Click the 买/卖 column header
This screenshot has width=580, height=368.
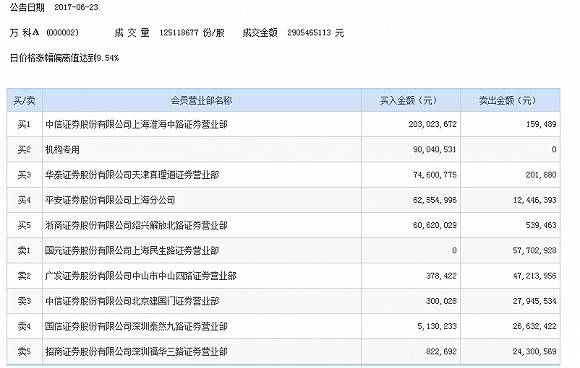point(24,101)
